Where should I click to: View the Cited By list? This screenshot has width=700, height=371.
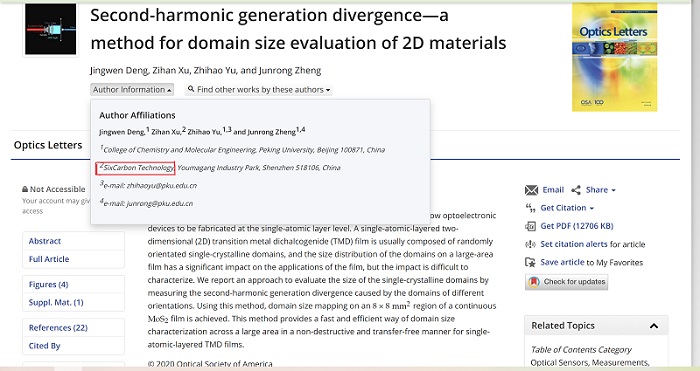[44, 346]
